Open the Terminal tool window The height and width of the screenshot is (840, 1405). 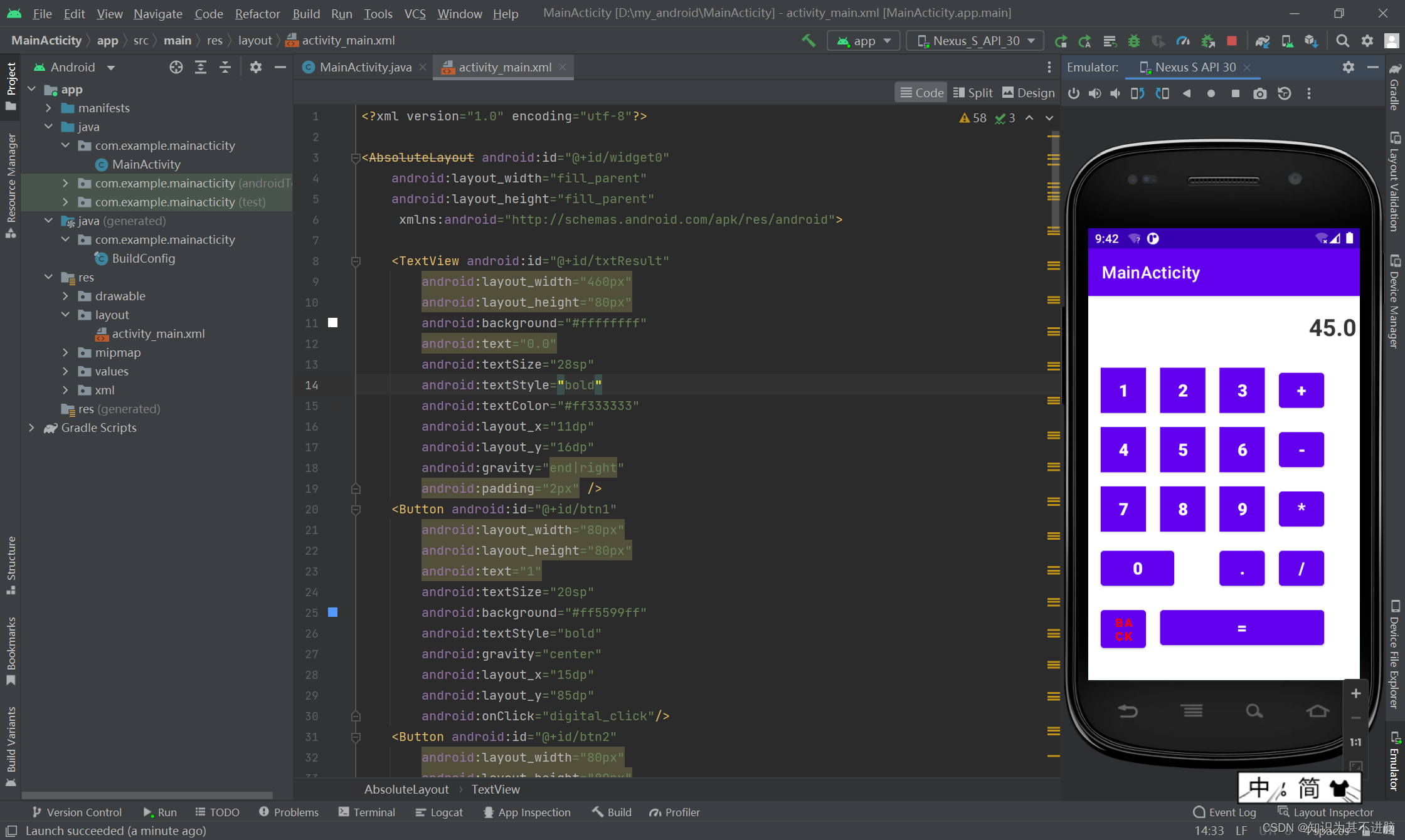tap(367, 812)
